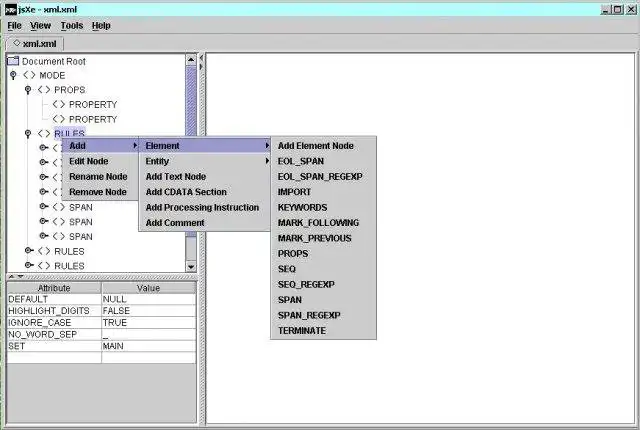Choose Remove Node in context menu

coord(100,192)
